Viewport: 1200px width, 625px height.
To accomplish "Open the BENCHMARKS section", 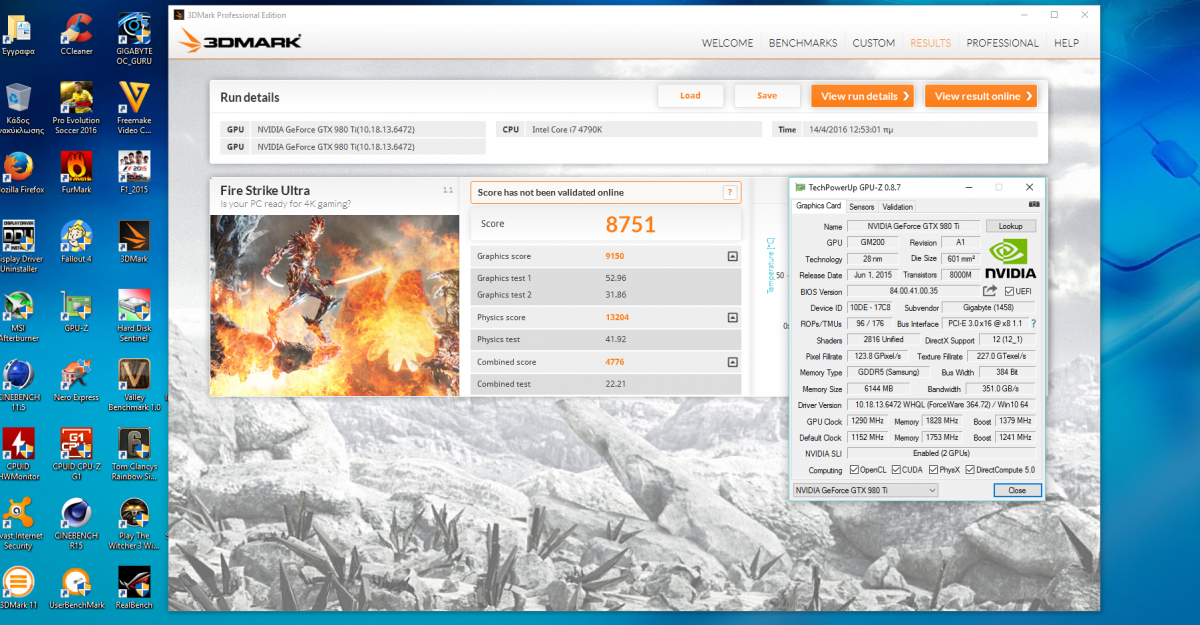I will tap(803, 43).
